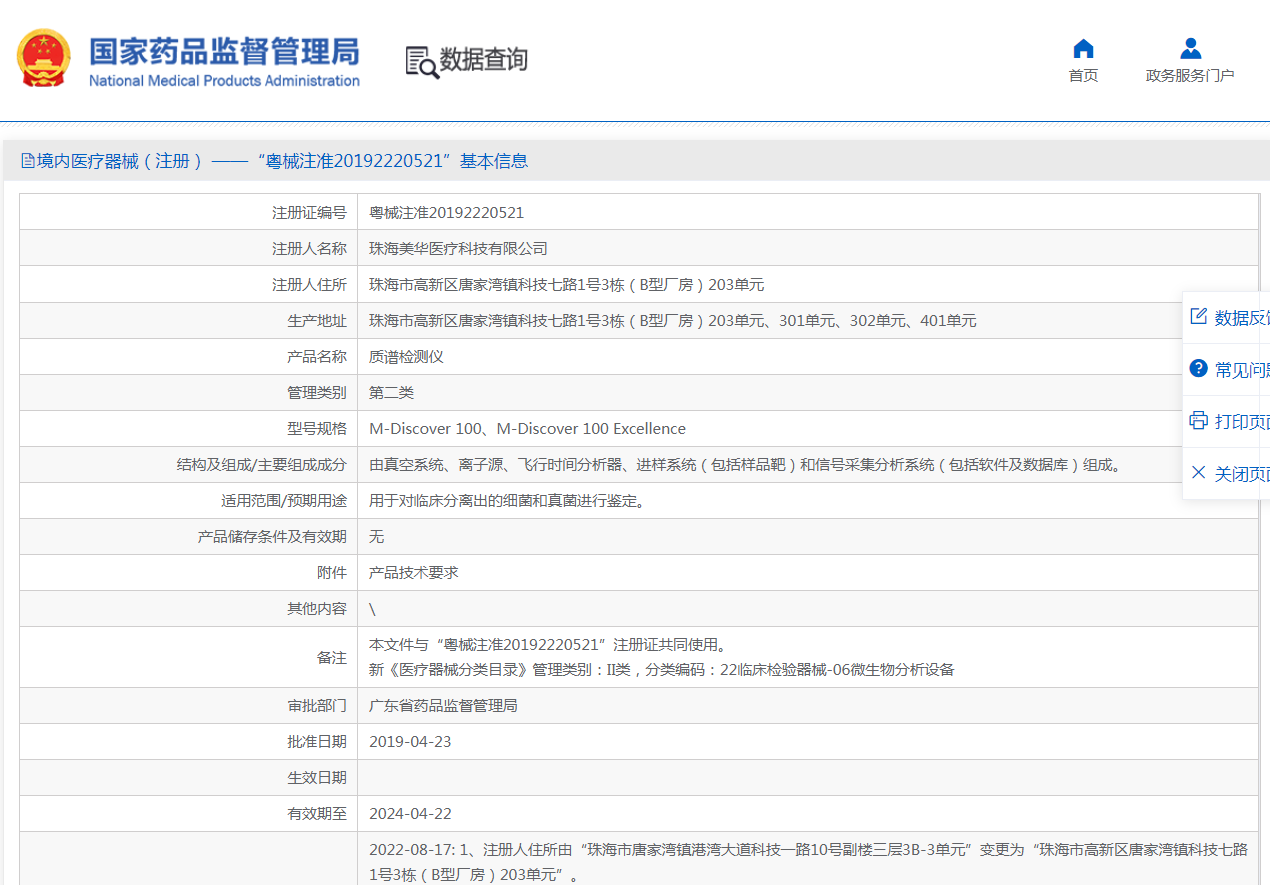Screen dimensions: 1270x885
Task: Click the 批准日期 label
Action: point(317,742)
